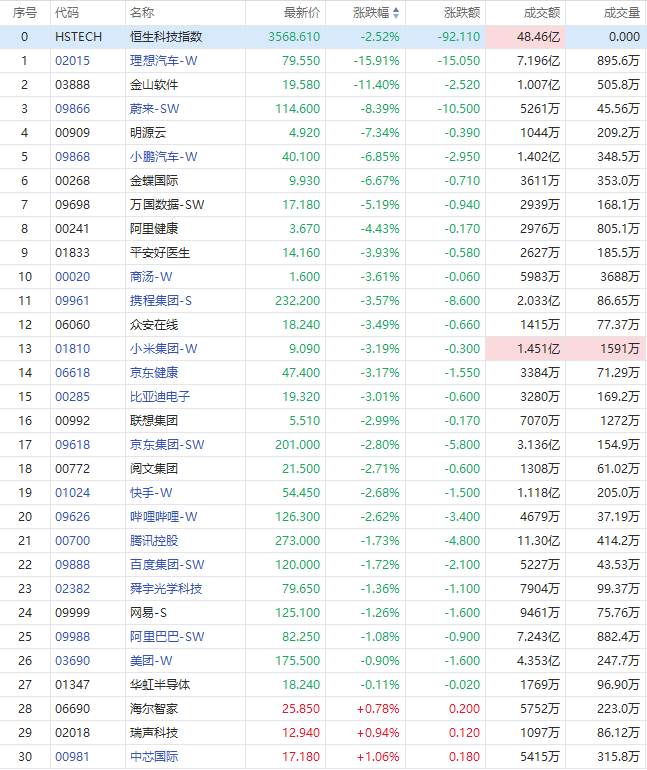The image size is (647, 770).
Task: Click the 12.940 price cell
Action: click(301, 733)
